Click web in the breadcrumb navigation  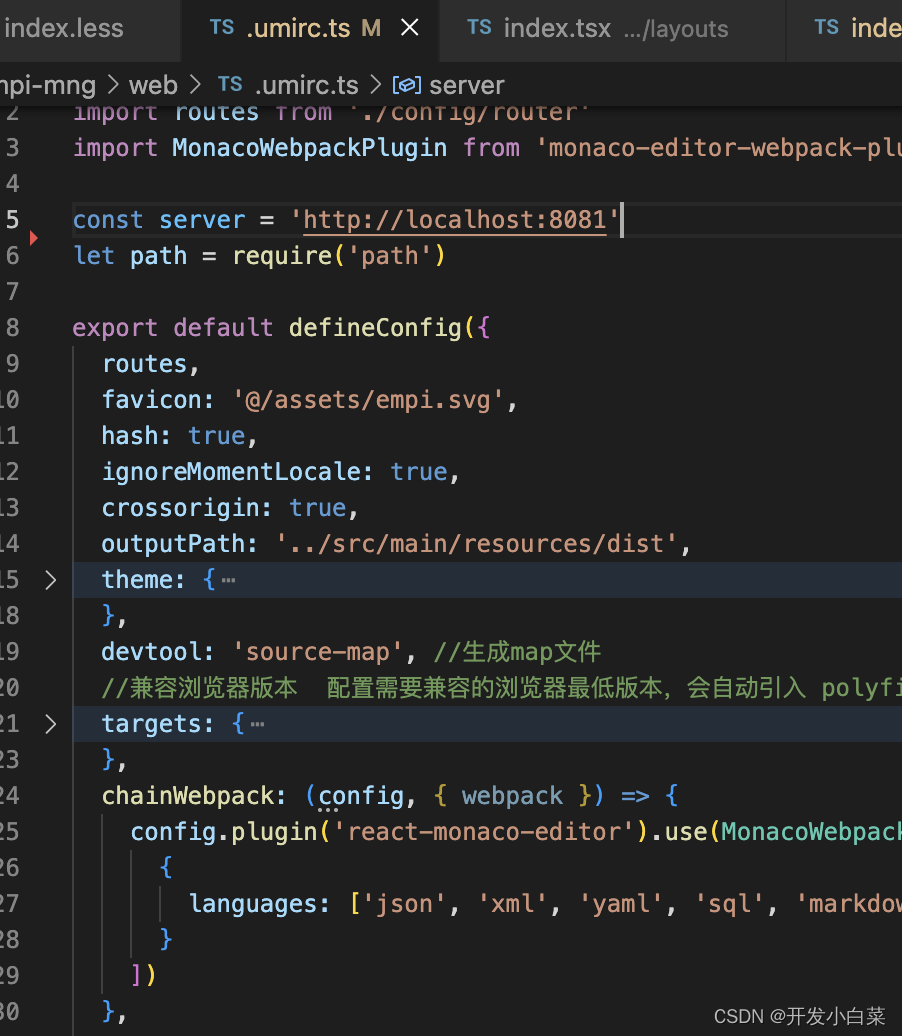tap(153, 85)
